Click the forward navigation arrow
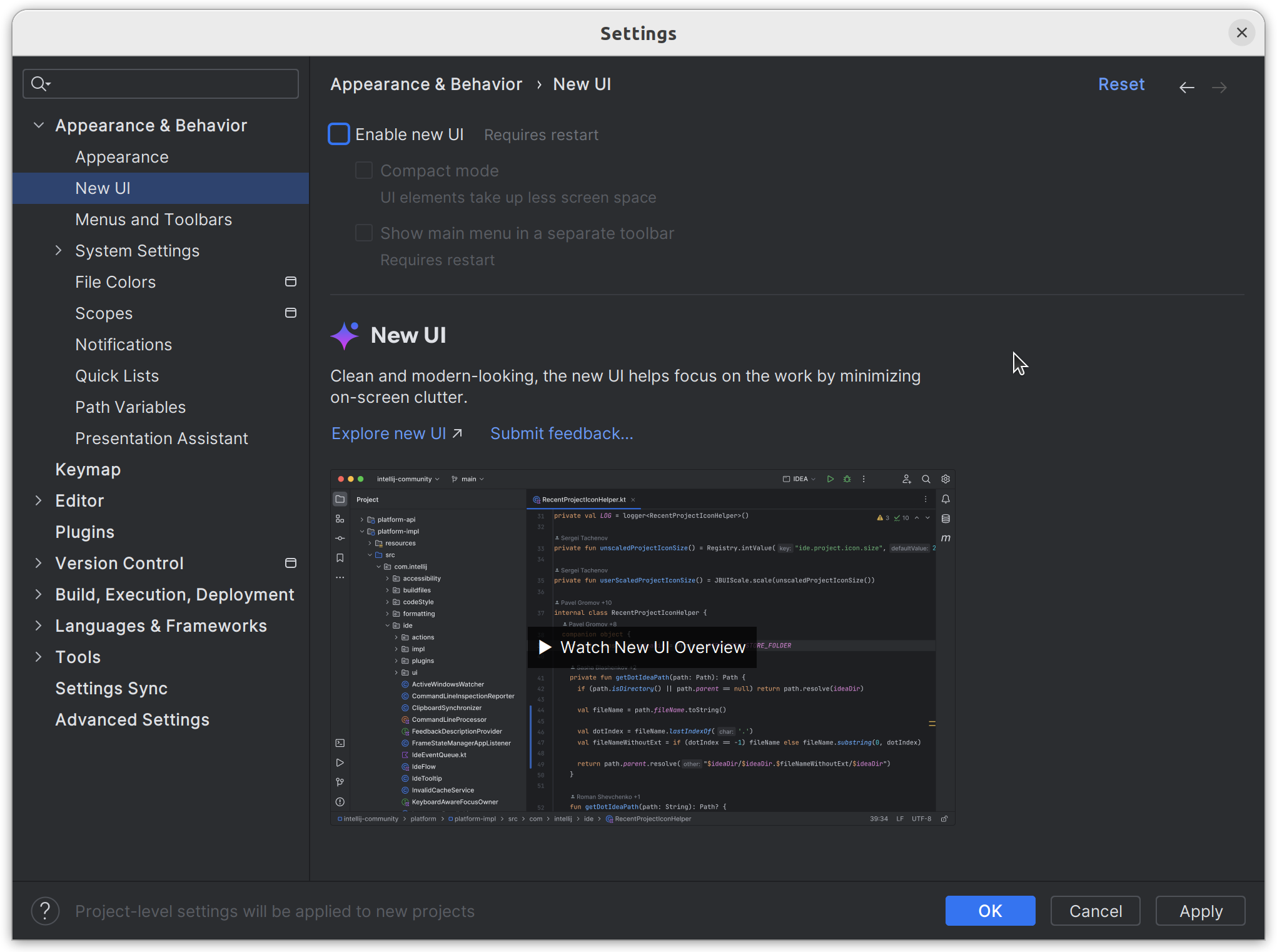The image size is (1277, 952). (x=1219, y=88)
